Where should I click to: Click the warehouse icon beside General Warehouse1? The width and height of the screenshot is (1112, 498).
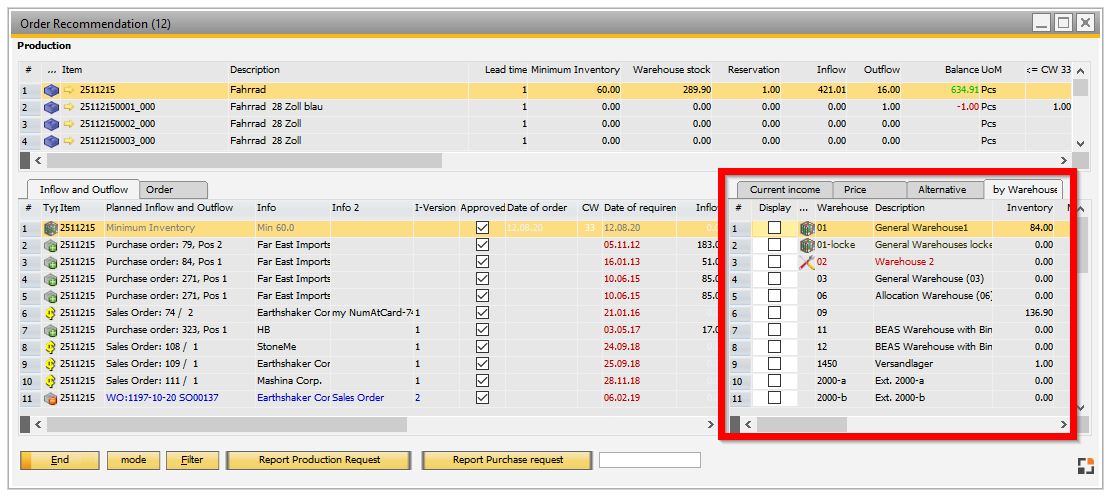click(807, 228)
